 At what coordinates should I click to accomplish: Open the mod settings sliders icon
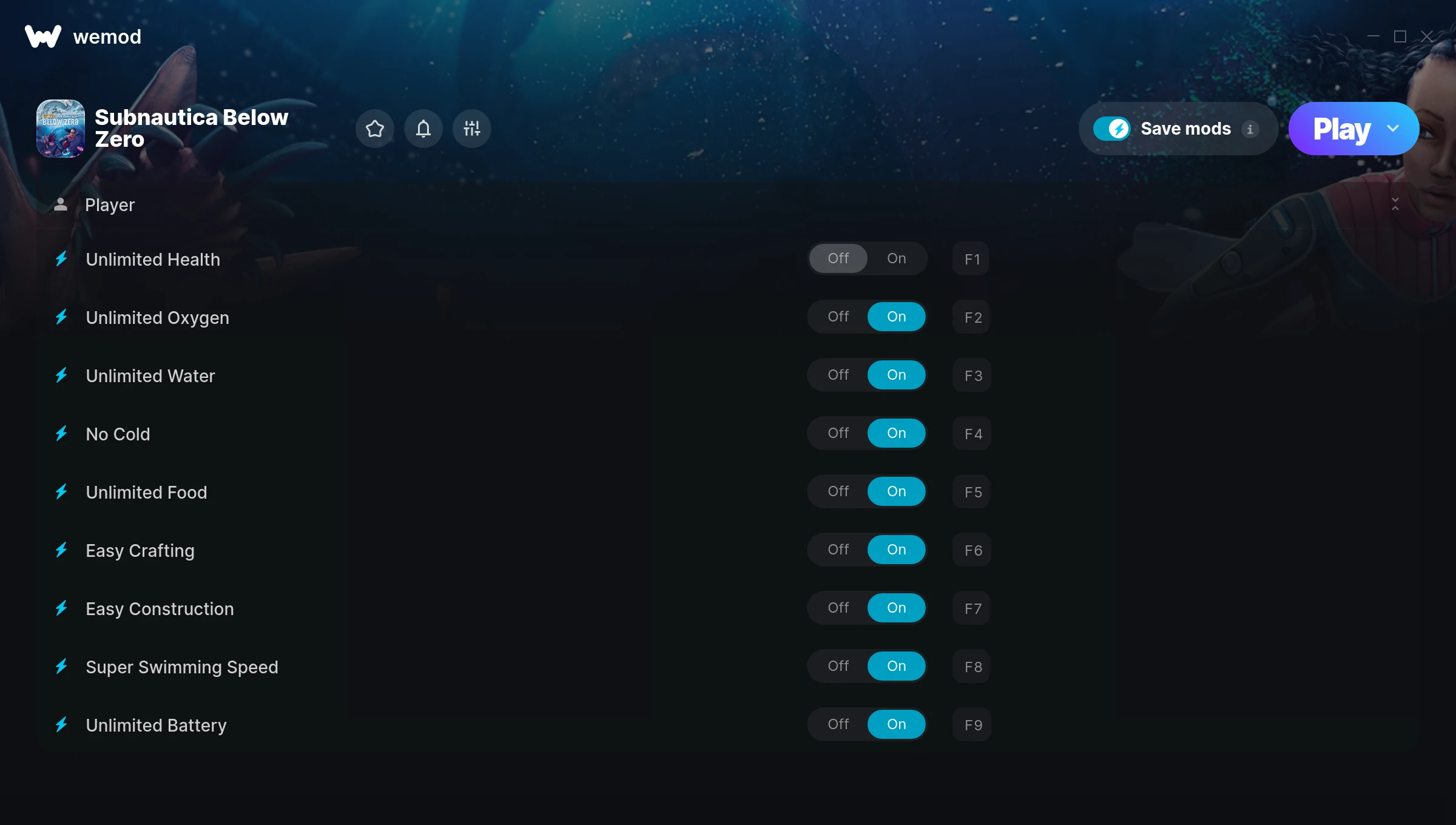click(x=472, y=129)
